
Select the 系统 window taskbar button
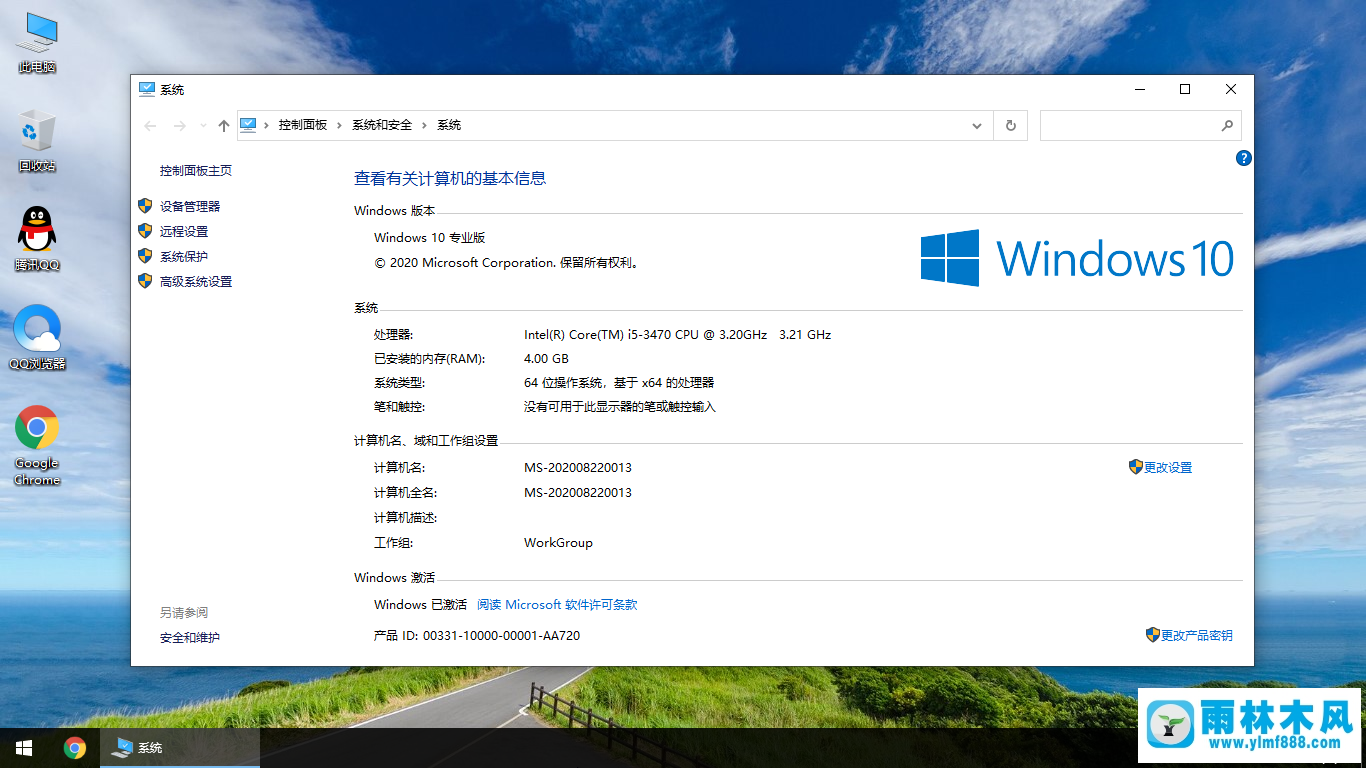point(180,748)
